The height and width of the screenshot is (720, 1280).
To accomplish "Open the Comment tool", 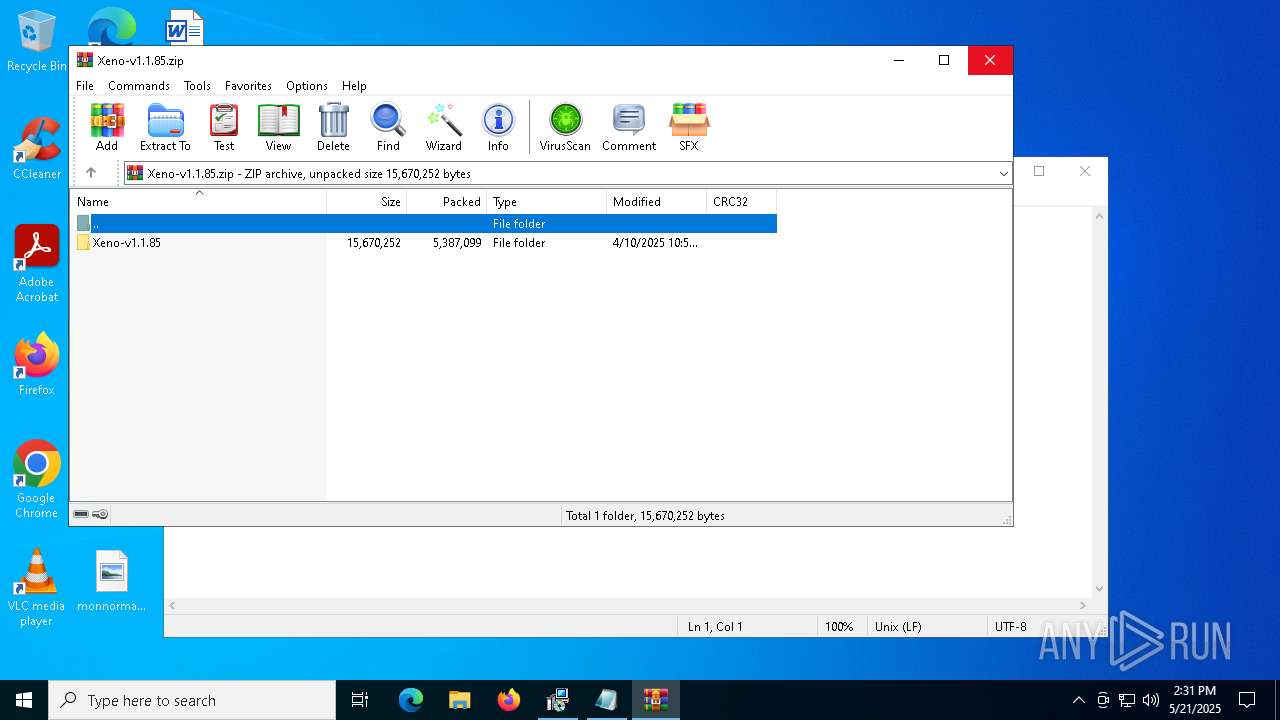I will click(x=629, y=127).
